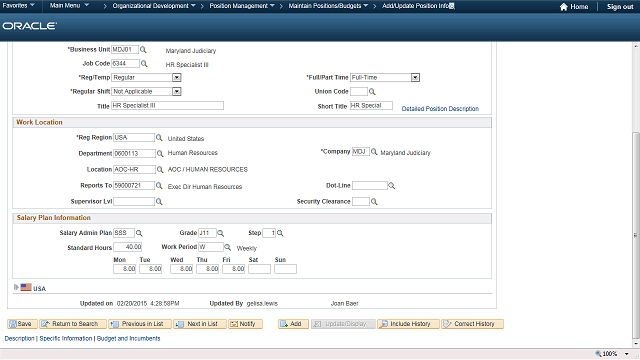
Task: Switch to the Description page link
Action: pyautogui.click(x=20, y=338)
